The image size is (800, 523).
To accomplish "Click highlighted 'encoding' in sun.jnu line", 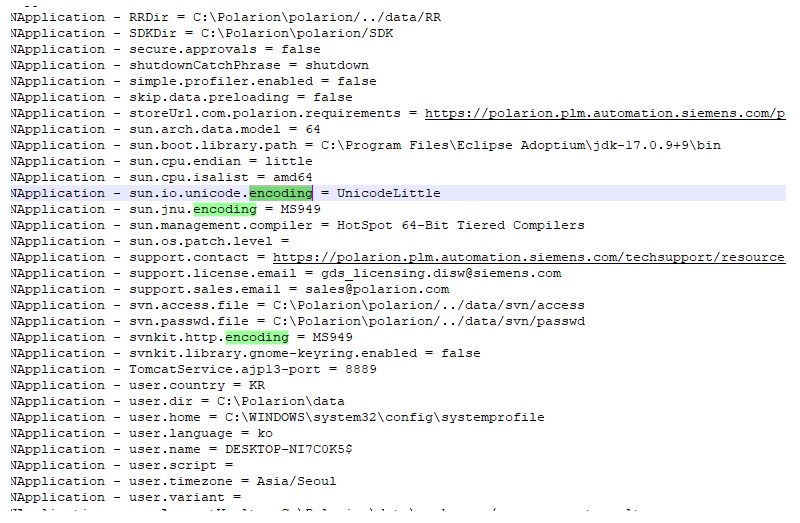I will click(225, 209).
